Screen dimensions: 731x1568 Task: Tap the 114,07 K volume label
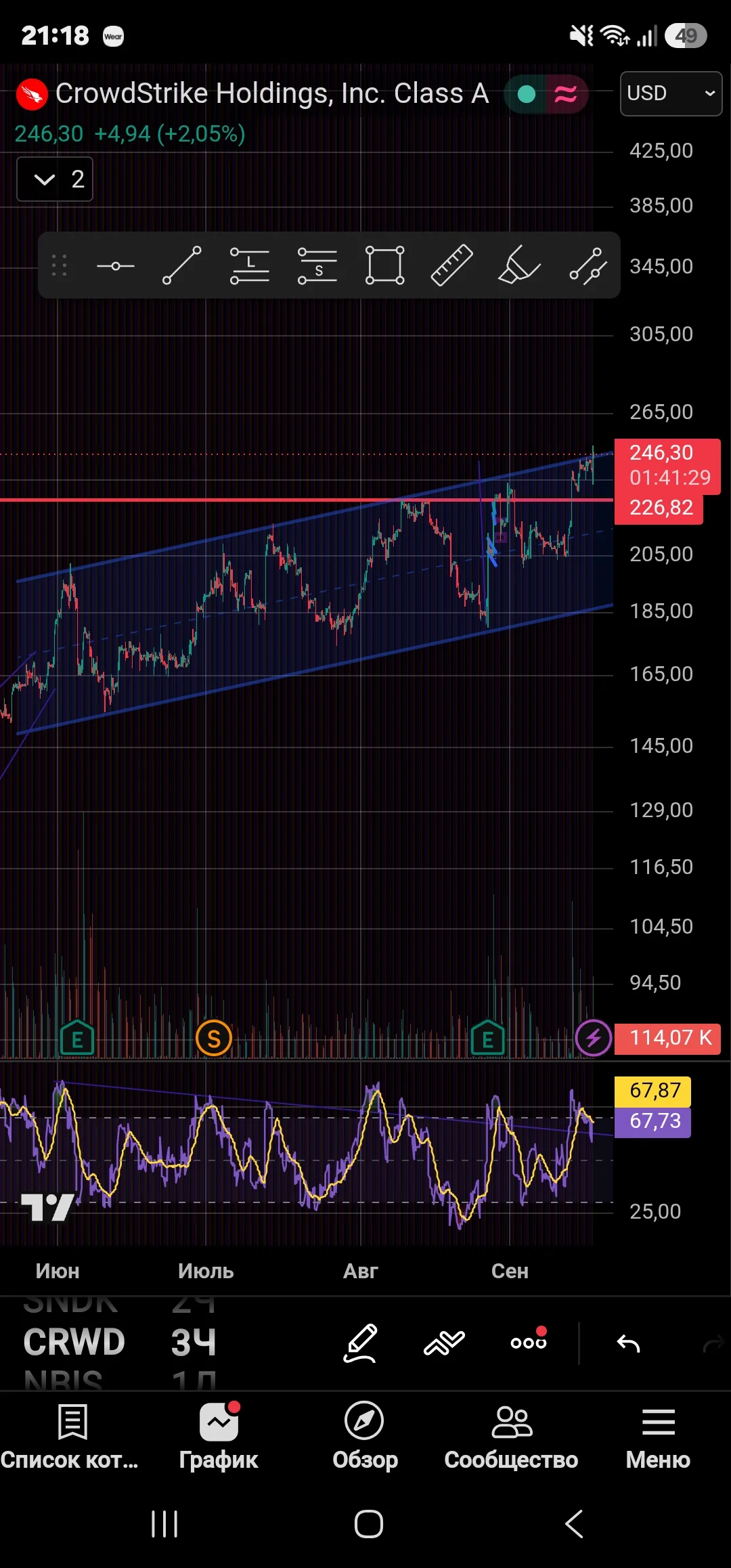pos(667,1038)
